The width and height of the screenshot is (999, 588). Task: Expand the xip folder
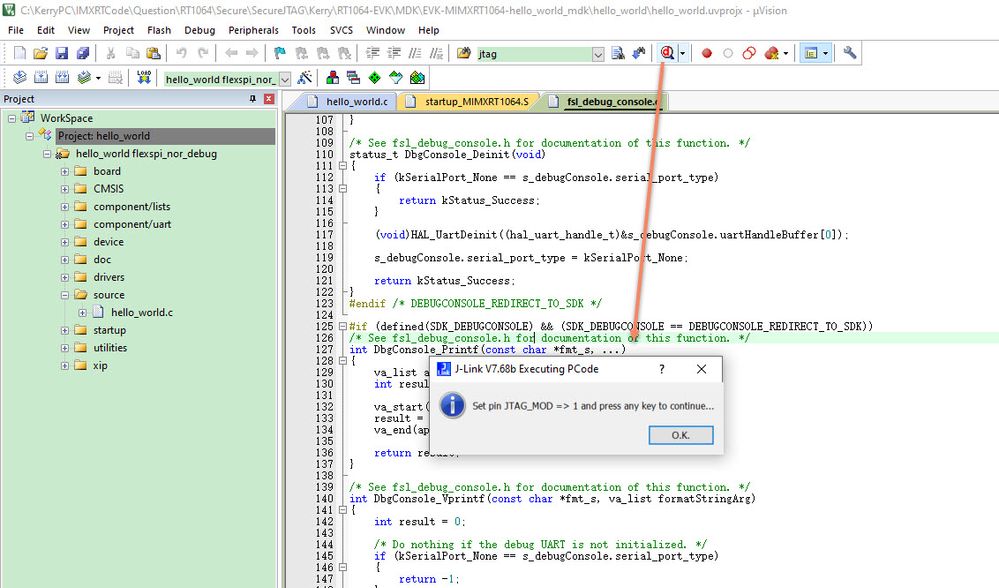pyautogui.click(x=65, y=366)
